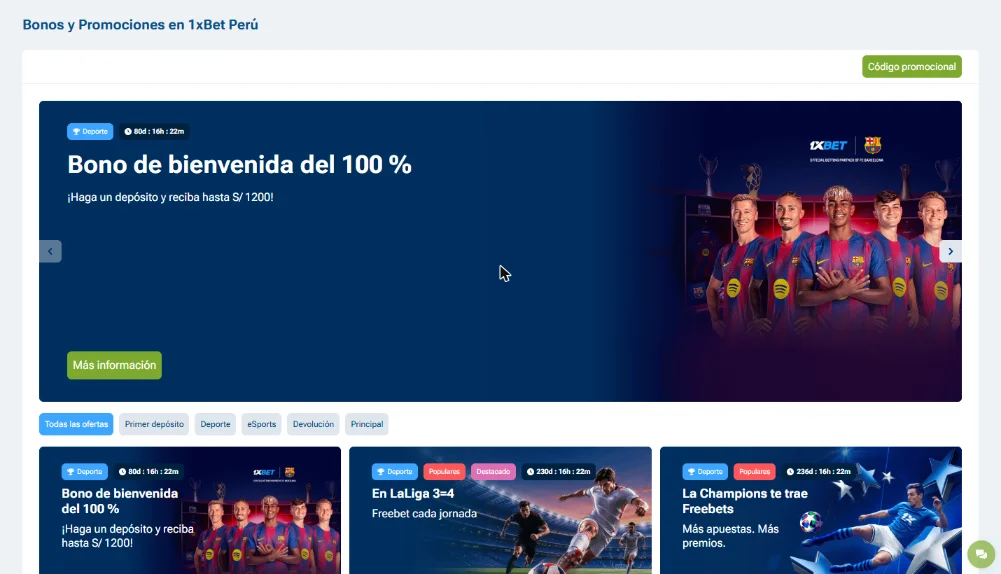The width and height of the screenshot is (1001, 574).
Task: Advance to next banner slide arrow
Action: pyautogui.click(x=950, y=252)
